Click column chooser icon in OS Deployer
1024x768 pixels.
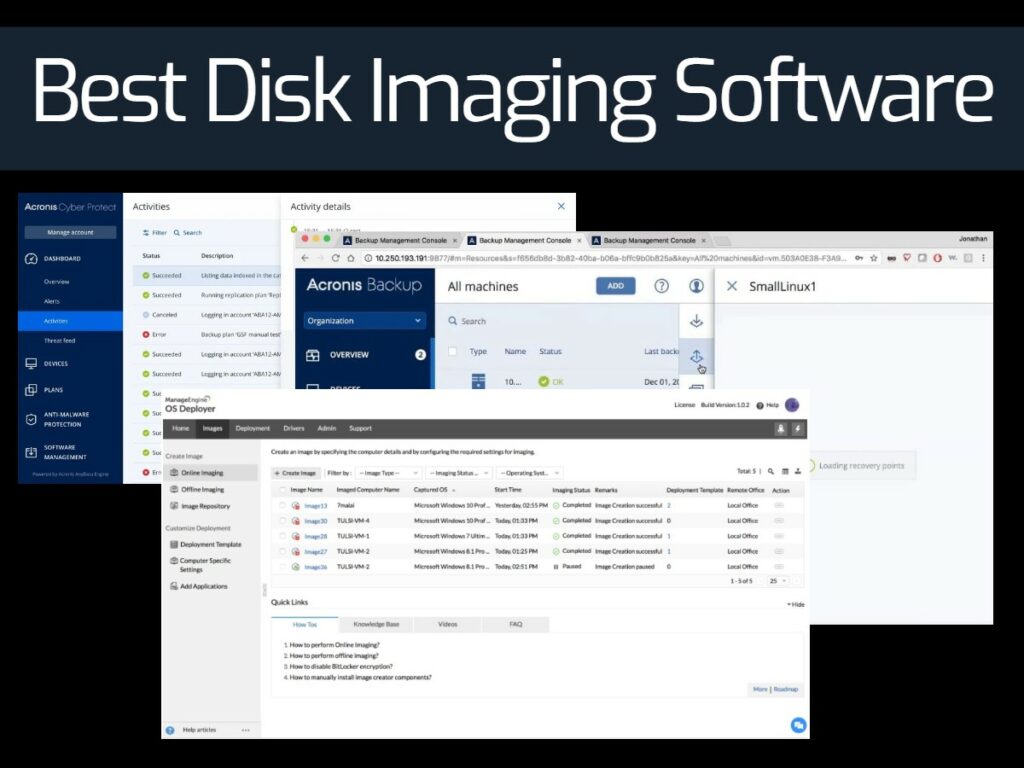coord(785,472)
